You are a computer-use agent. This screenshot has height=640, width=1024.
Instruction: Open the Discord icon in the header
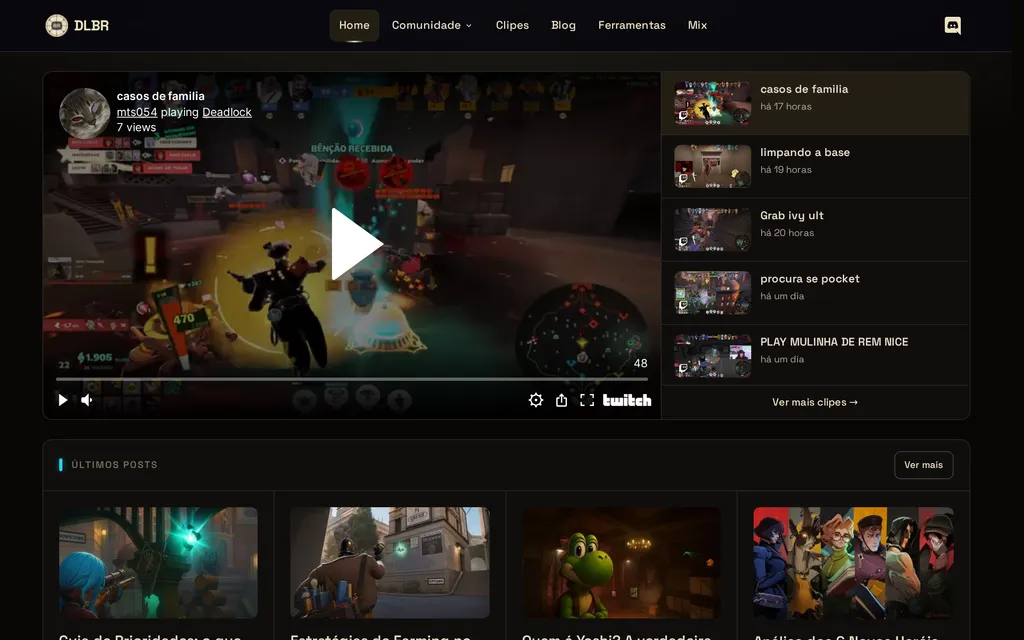(x=952, y=25)
